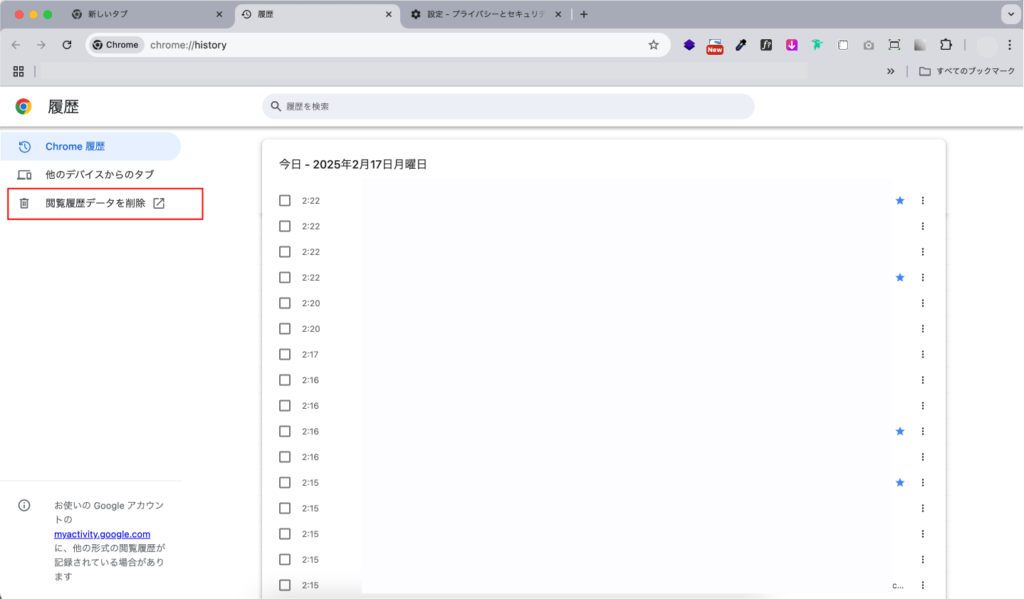The height and width of the screenshot is (599, 1024).
Task: Expand the tab search dropdown arrow
Action: coord(1008,14)
